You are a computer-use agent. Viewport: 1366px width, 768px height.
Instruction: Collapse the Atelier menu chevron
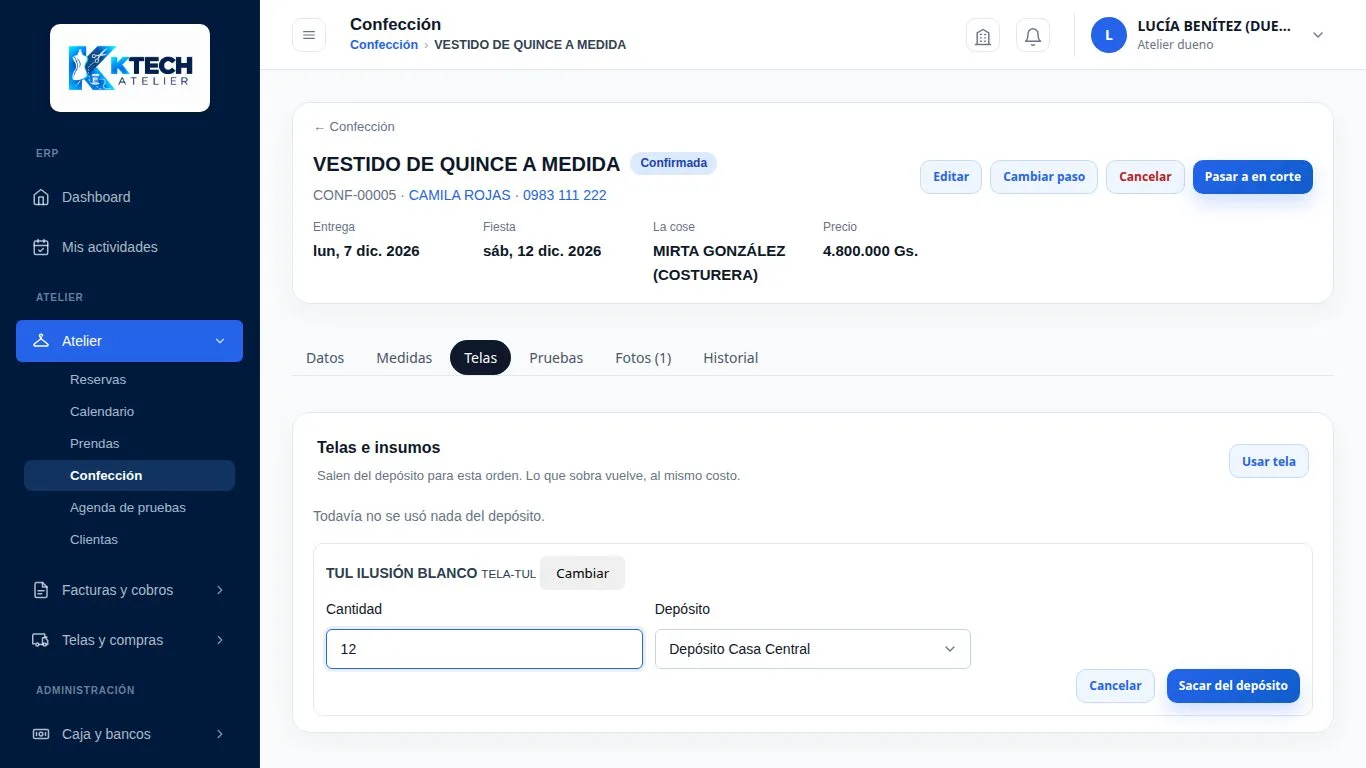(x=220, y=341)
